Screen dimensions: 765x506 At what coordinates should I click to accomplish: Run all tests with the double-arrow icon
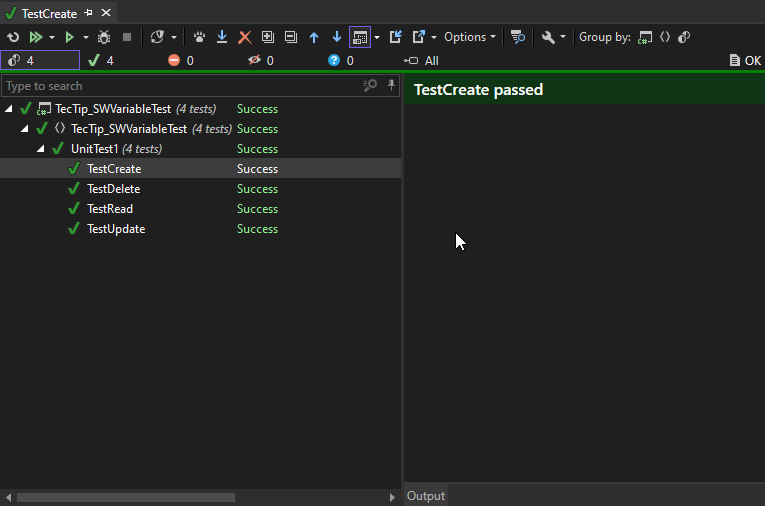click(x=36, y=37)
